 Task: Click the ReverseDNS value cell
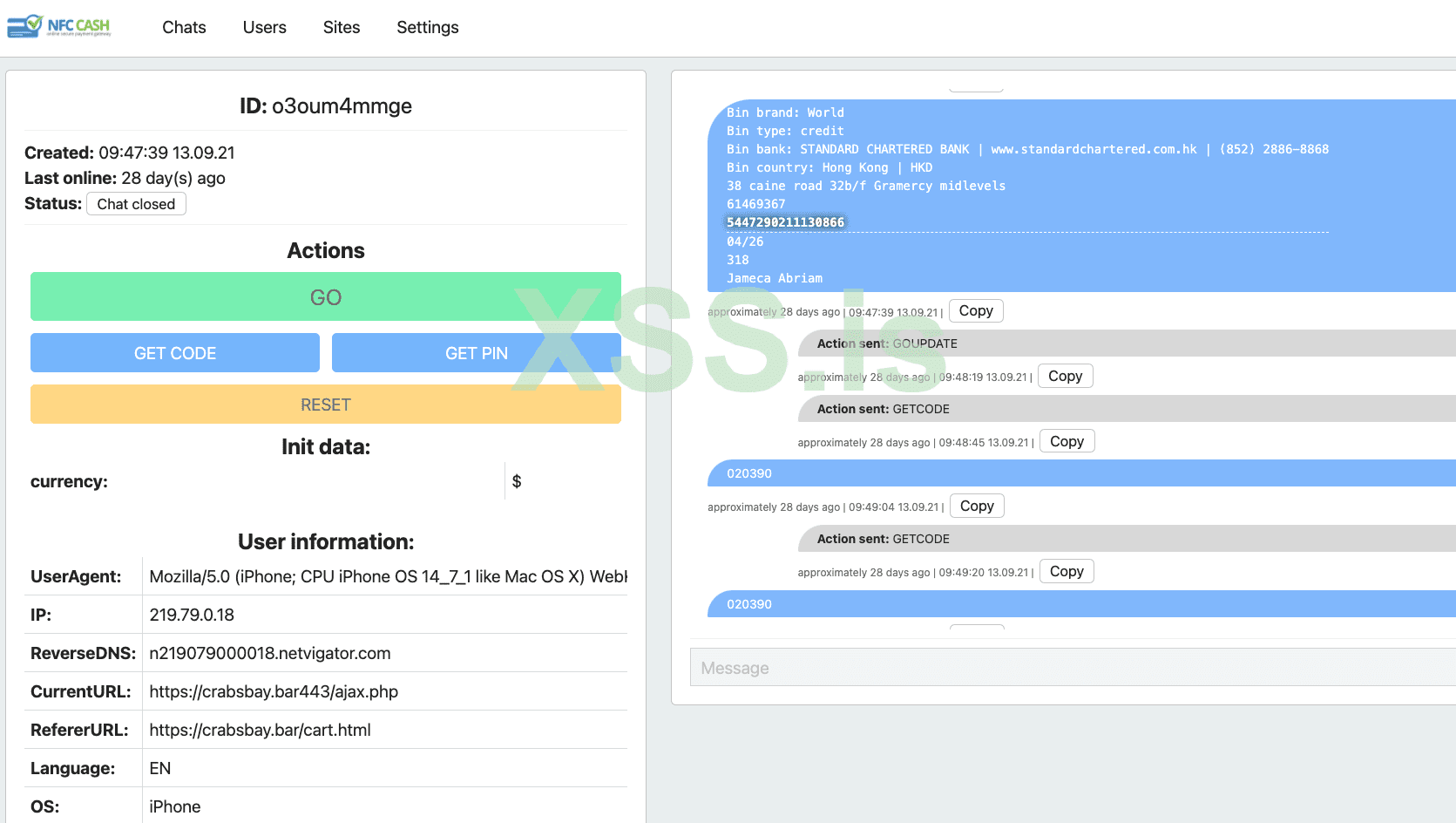(x=270, y=653)
